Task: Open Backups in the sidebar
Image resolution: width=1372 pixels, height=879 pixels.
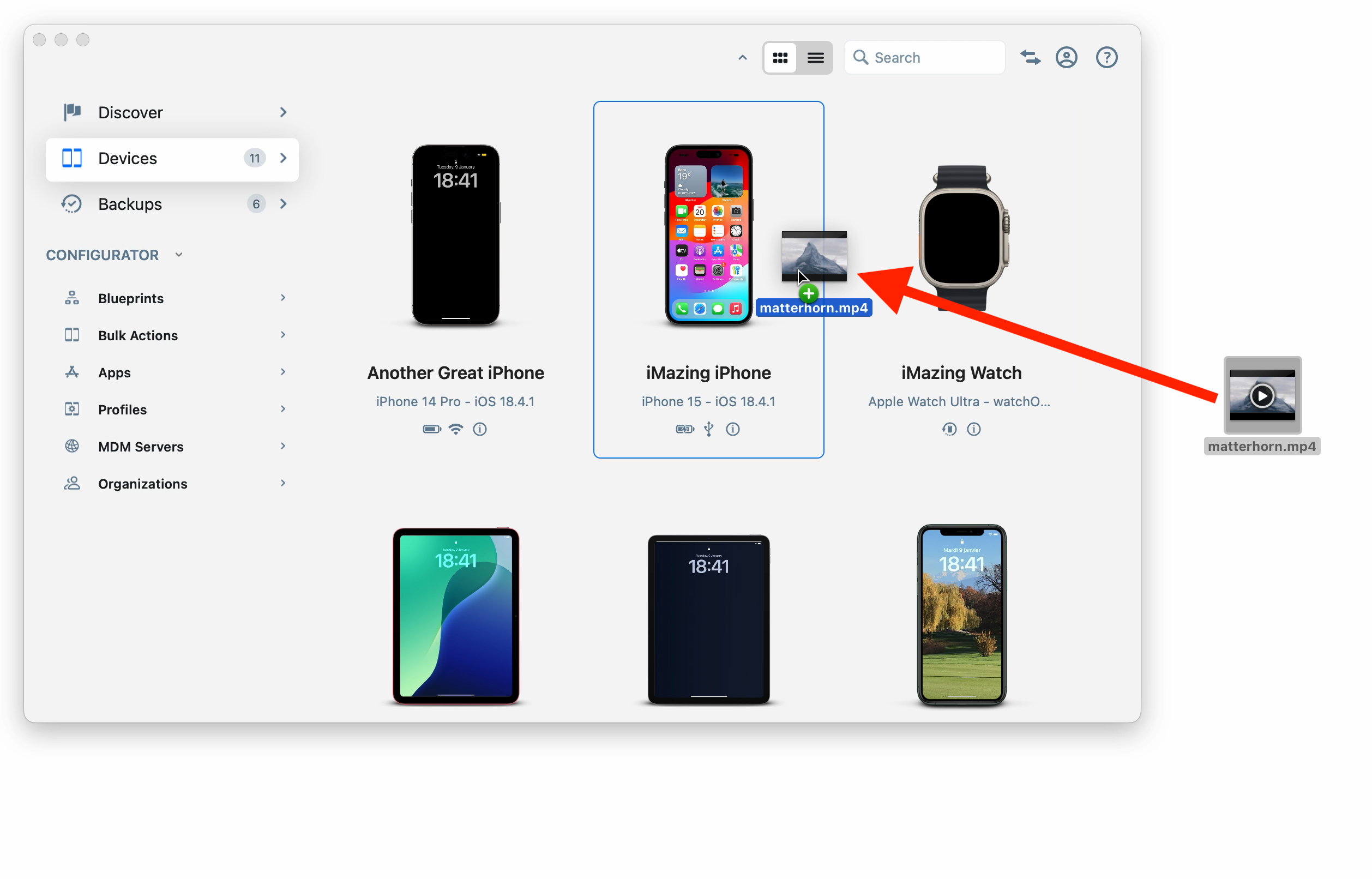Action: [130, 204]
